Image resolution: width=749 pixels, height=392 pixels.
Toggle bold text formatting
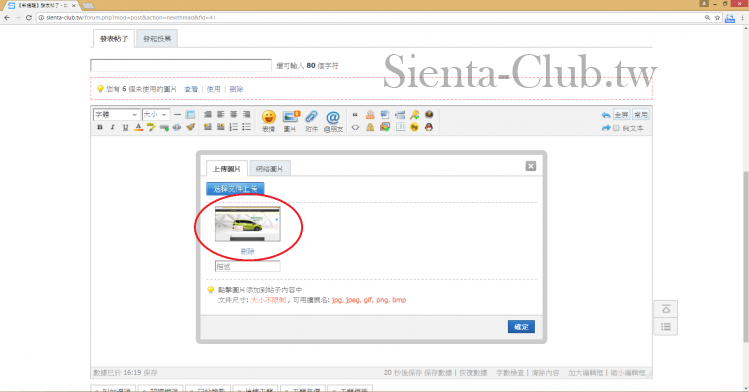pyautogui.click(x=99, y=127)
